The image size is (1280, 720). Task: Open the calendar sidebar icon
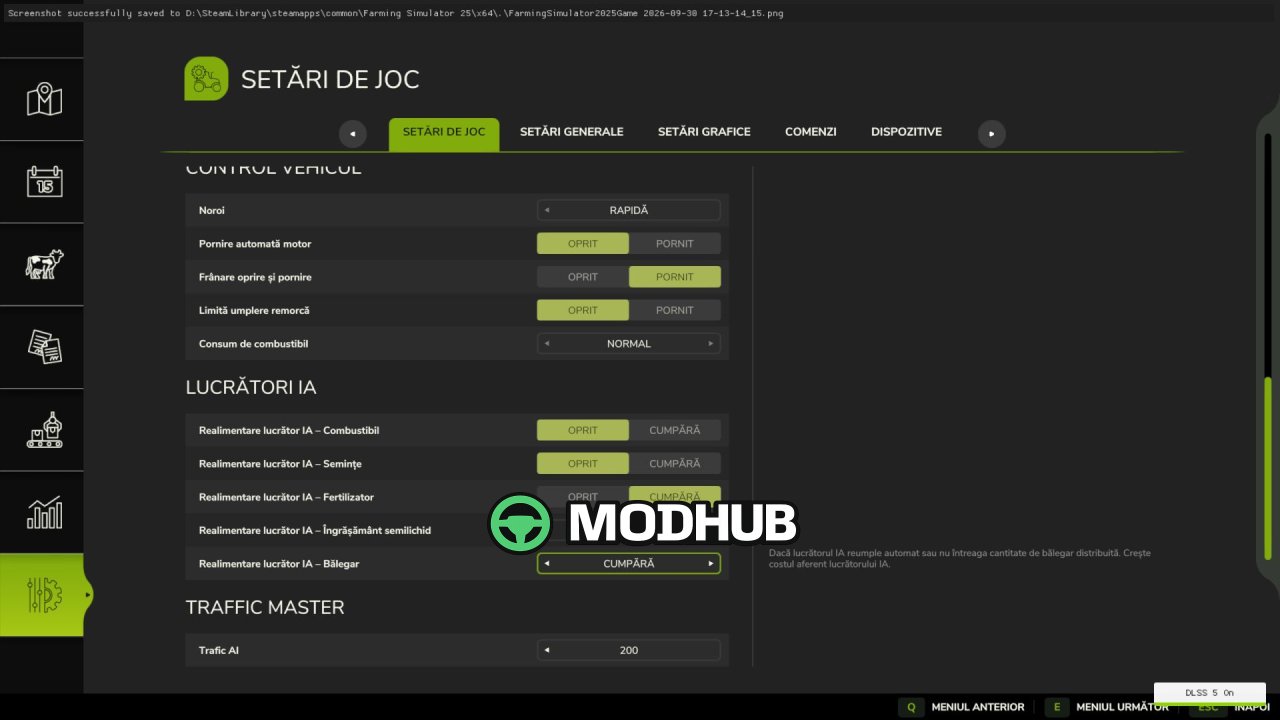pyautogui.click(x=44, y=182)
